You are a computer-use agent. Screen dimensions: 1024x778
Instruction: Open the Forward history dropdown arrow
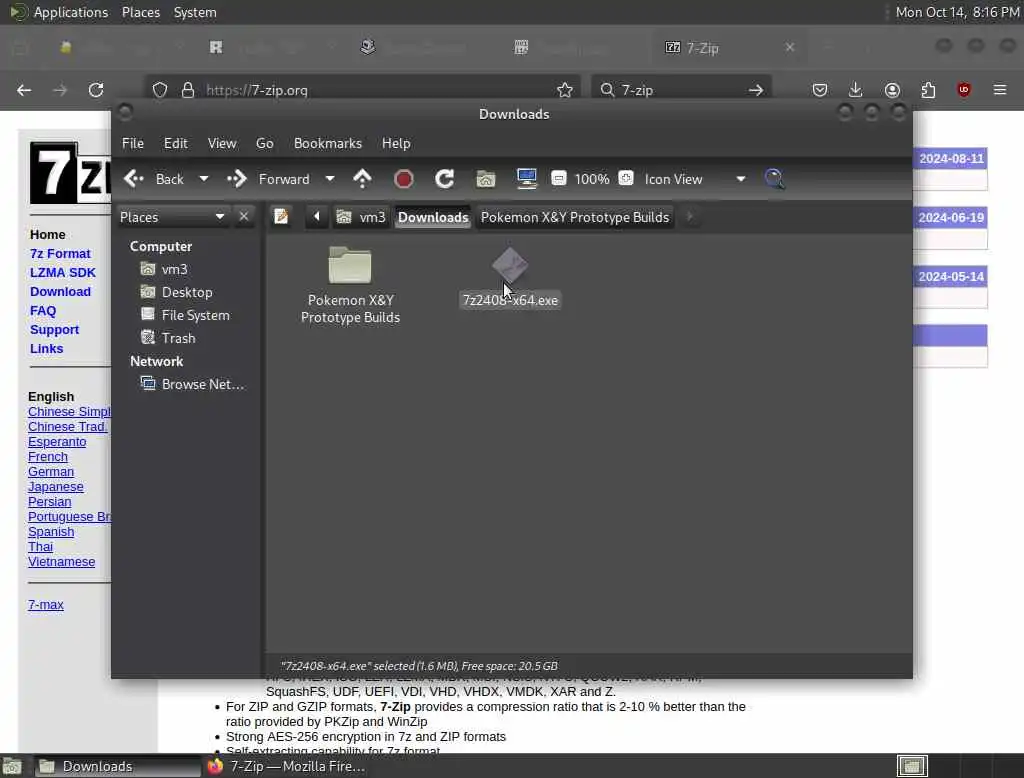[330, 178]
